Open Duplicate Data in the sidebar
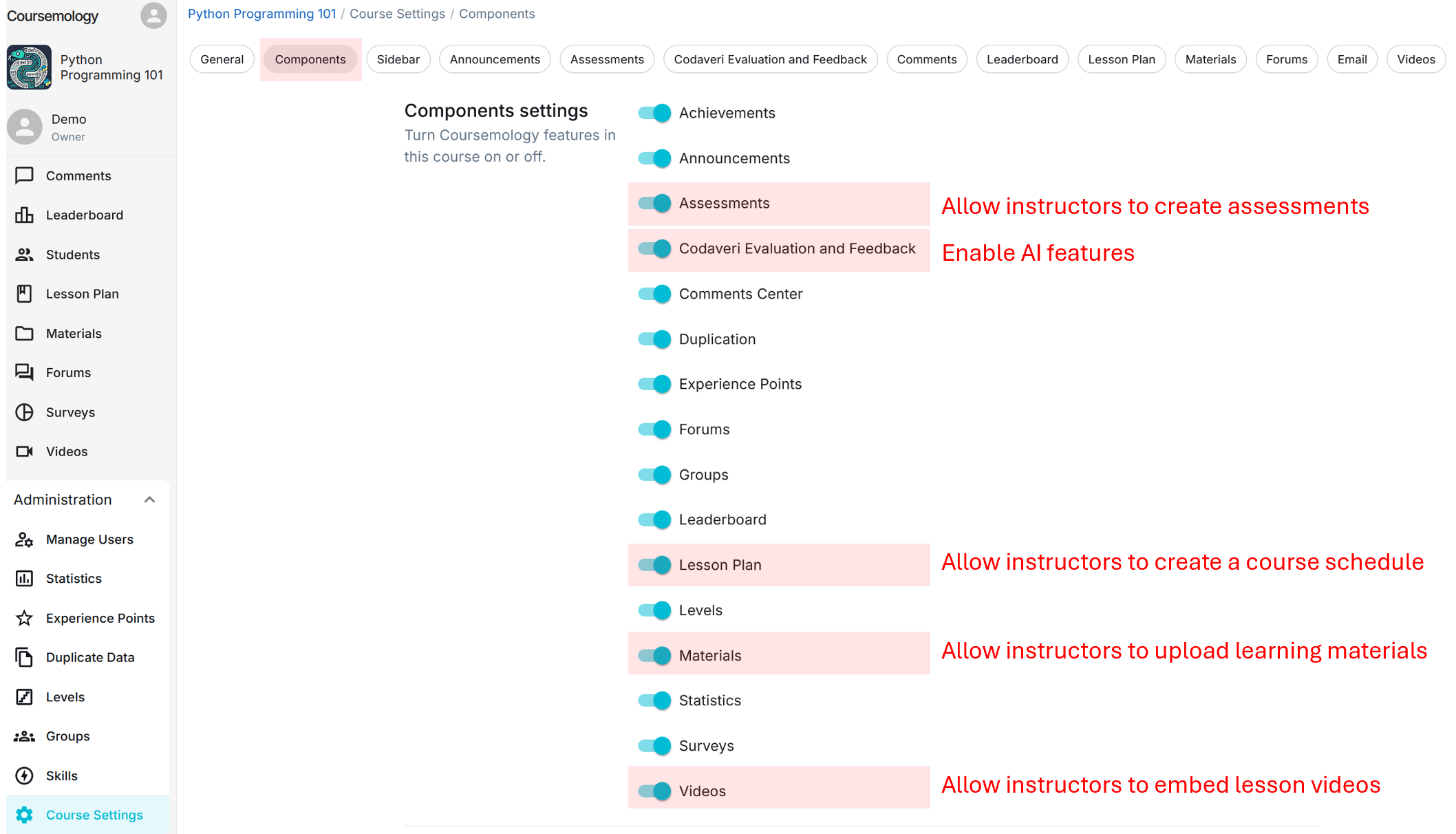Viewport: 1456px width, 834px height. [x=87, y=657]
